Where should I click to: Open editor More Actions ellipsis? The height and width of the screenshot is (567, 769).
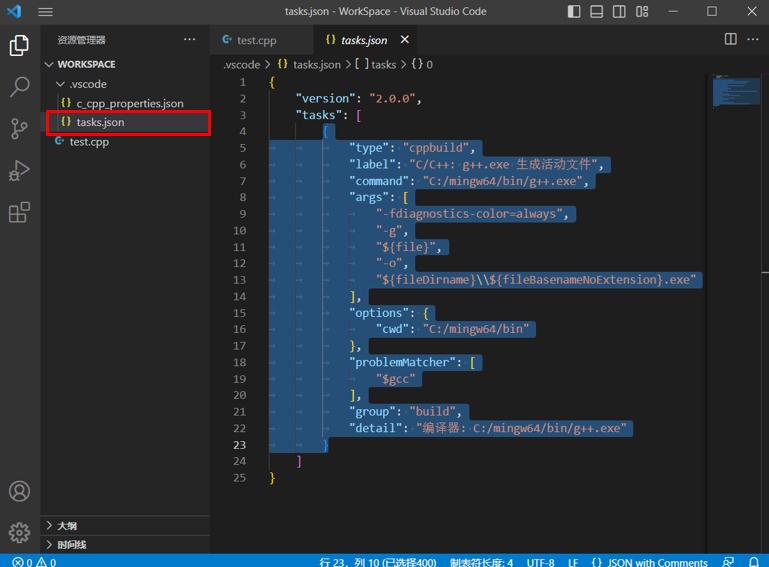click(753, 39)
